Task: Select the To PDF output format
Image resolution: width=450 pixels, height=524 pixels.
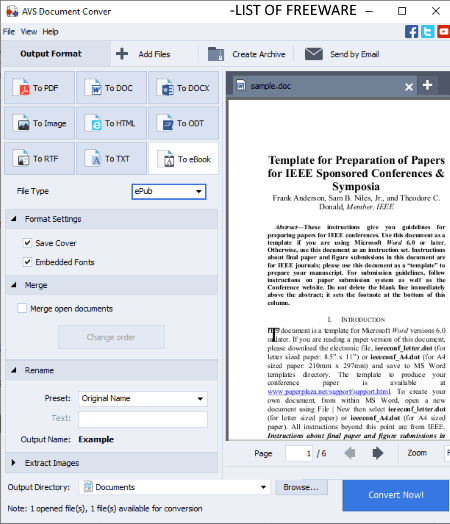Action: [x=39, y=88]
